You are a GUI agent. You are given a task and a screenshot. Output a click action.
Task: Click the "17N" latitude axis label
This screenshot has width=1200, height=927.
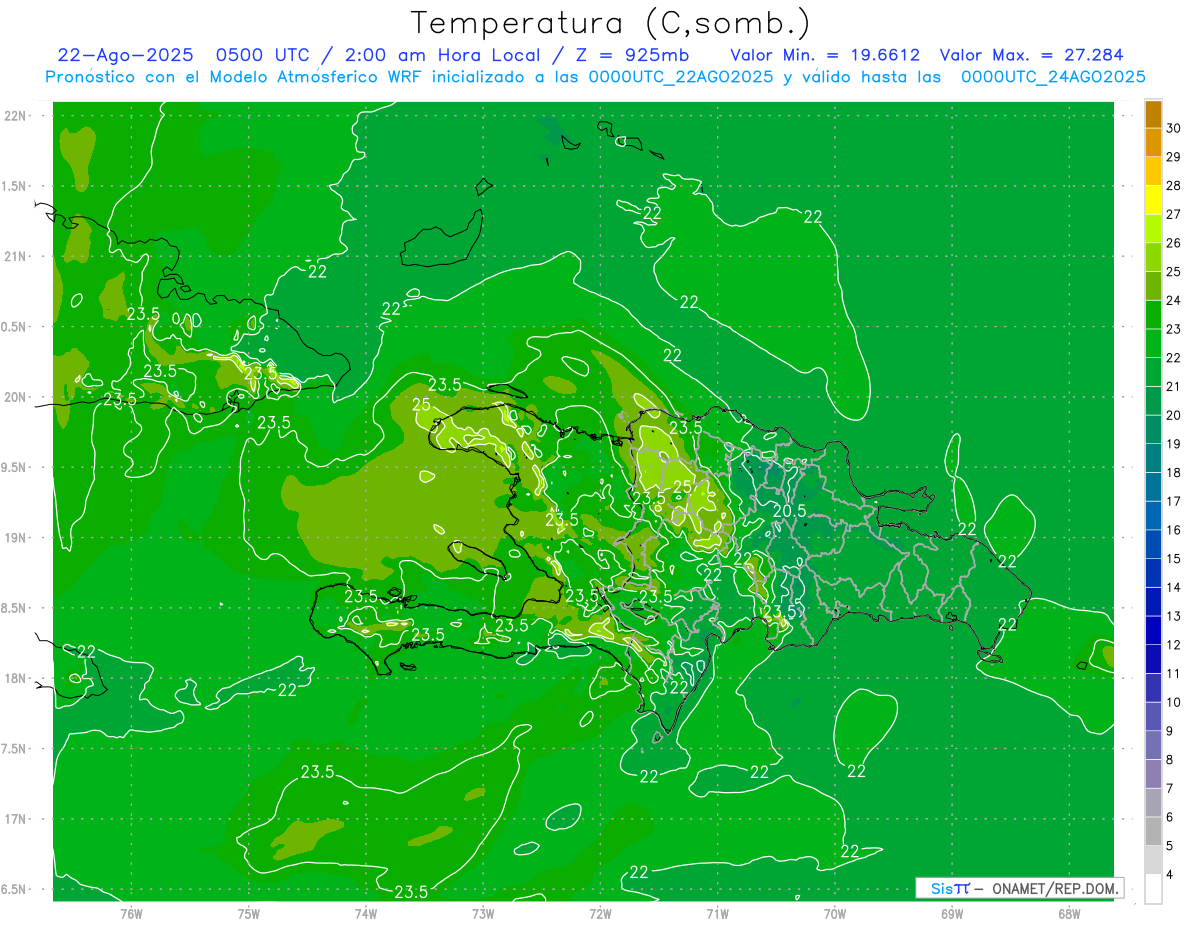pos(15,819)
